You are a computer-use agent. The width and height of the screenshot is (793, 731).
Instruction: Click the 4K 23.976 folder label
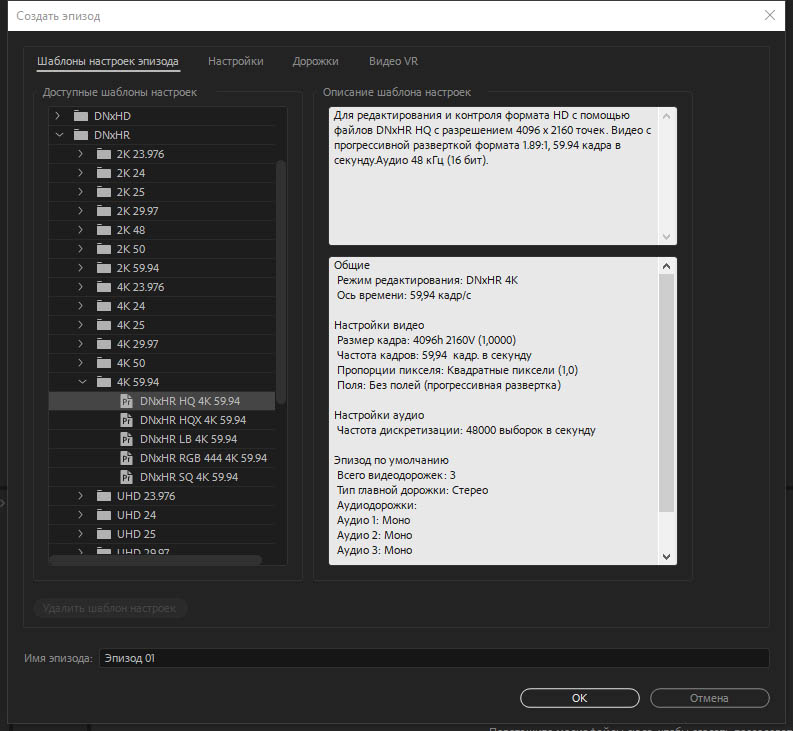(141, 287)
